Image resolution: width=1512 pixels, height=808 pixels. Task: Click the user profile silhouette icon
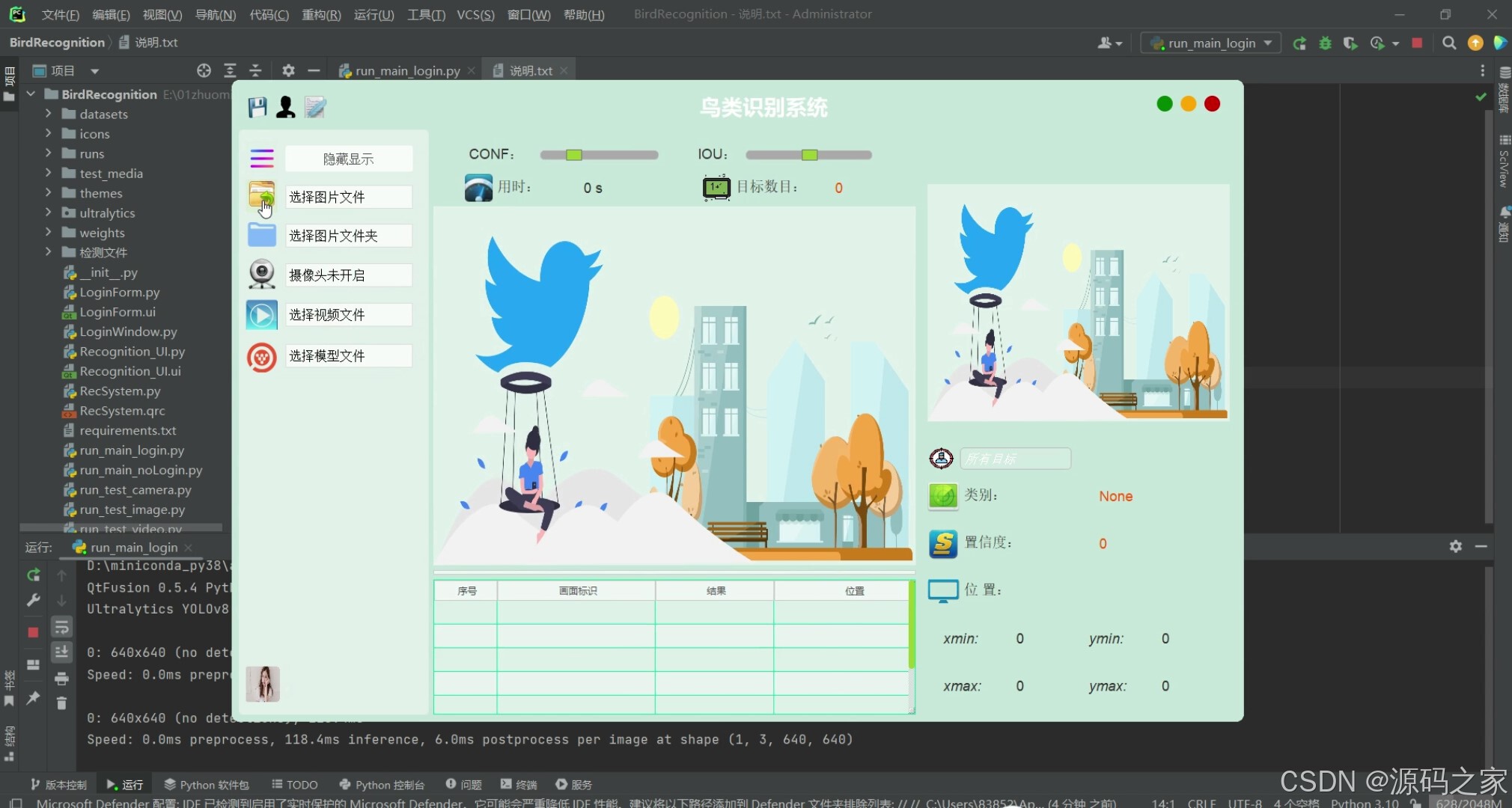(x=285, y=107)
